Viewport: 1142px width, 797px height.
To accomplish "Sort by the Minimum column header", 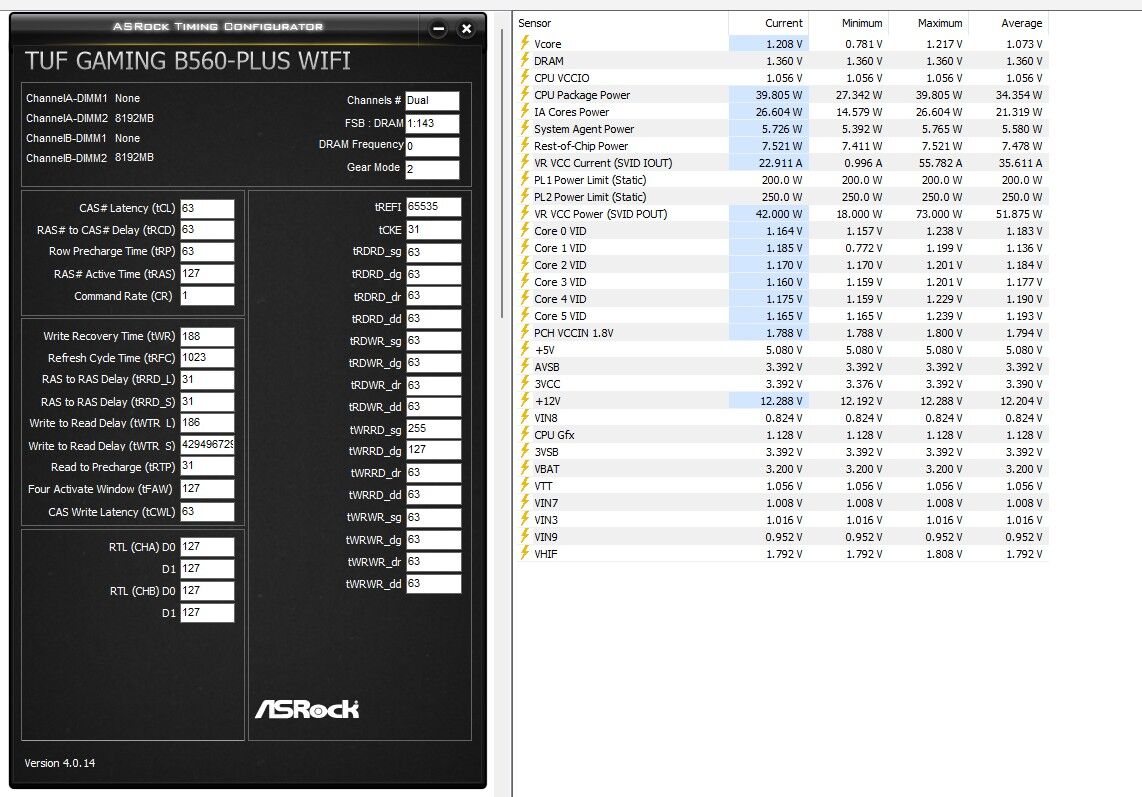I will [848, 23].
